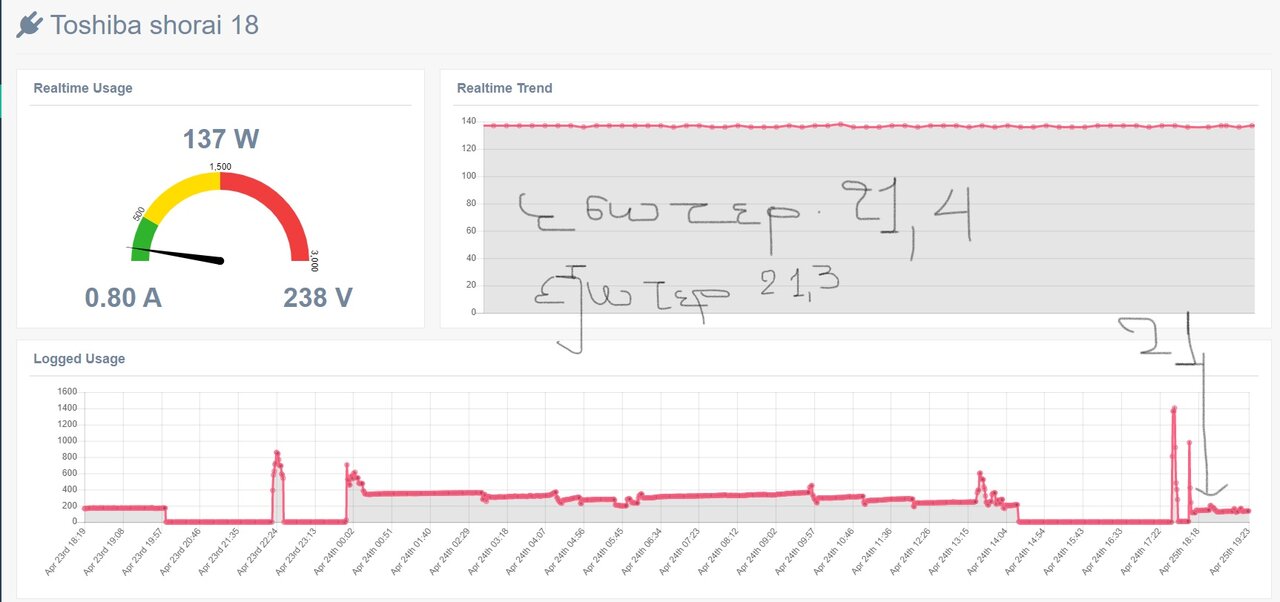Click the 3,000 tick label on the gauge
The image size is (1280, 602).
click(x=314, y=260)
